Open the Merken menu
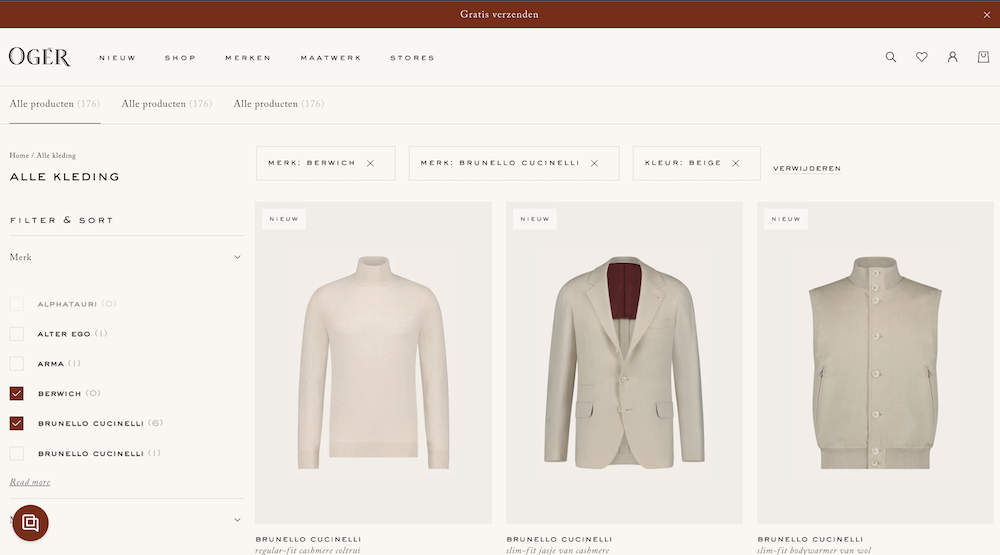 [x=248, y=58]
